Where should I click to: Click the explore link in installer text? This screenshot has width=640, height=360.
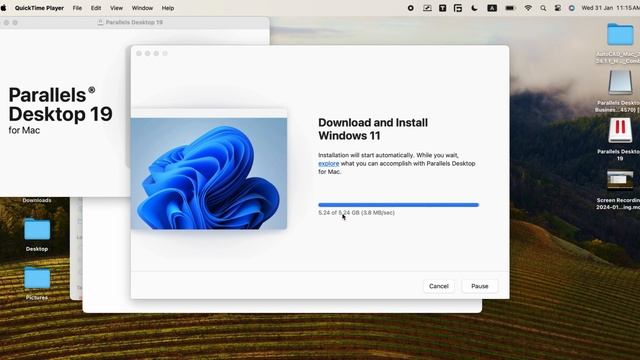pos(329,163)
